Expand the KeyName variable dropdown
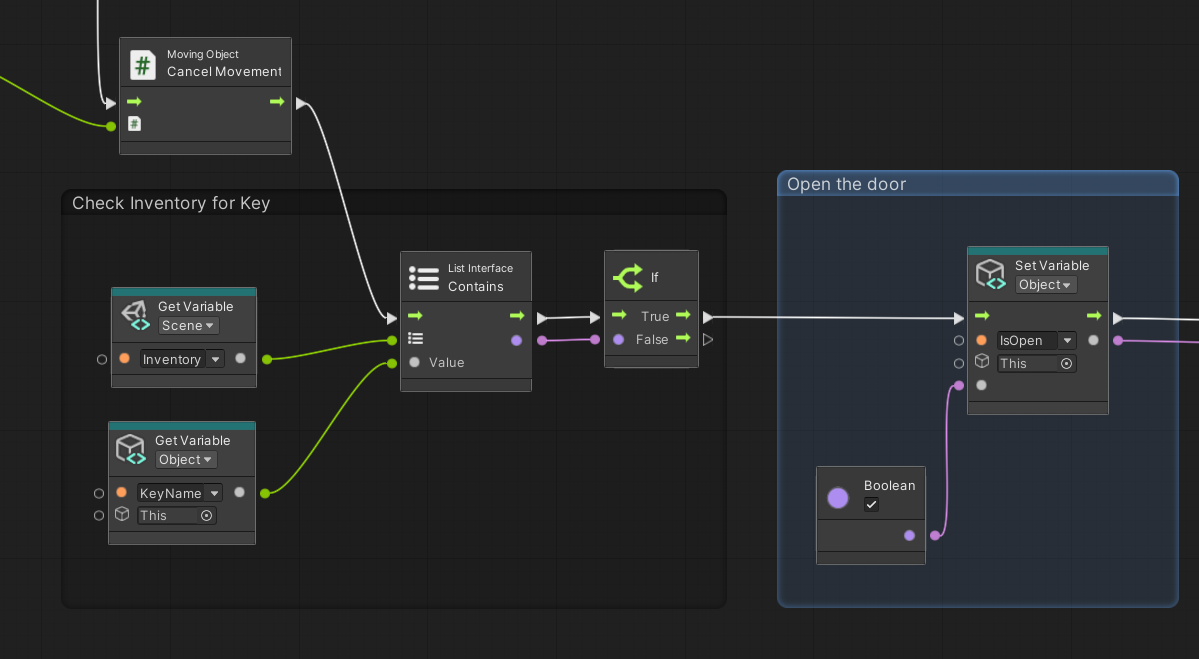1199x659 pixels. tap(214, 493)
